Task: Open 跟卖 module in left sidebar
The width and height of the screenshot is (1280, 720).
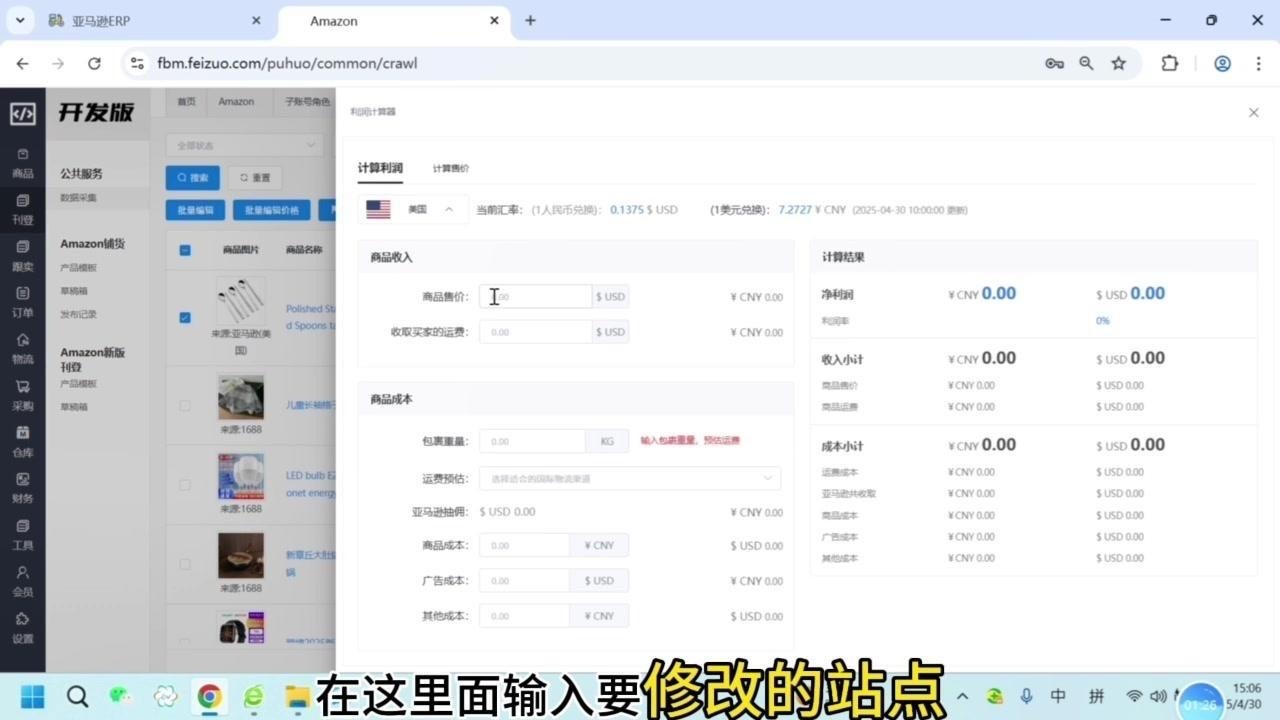Action: click(22, 257)
